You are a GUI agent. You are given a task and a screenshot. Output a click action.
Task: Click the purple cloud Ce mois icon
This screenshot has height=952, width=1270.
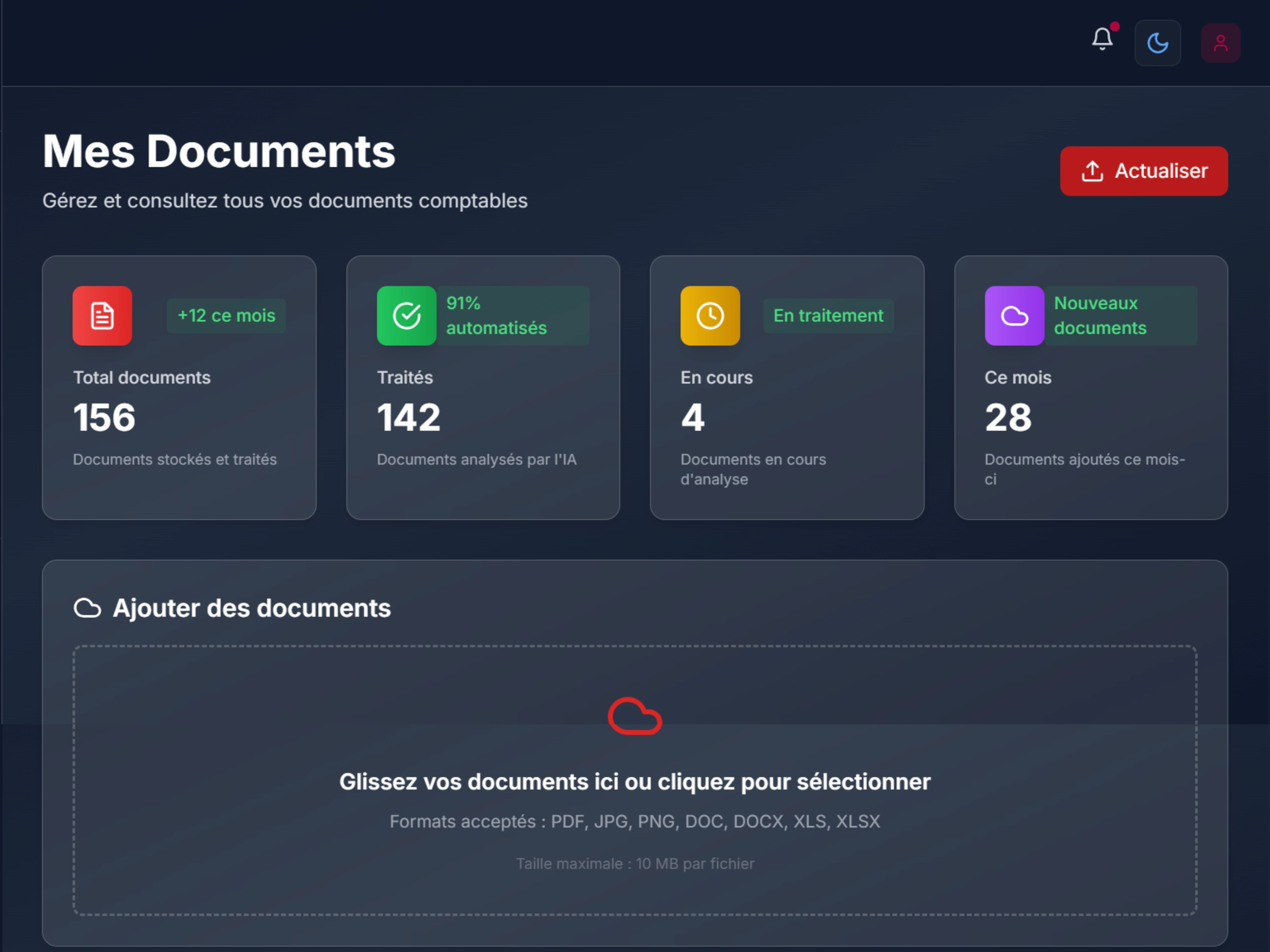1014,316
